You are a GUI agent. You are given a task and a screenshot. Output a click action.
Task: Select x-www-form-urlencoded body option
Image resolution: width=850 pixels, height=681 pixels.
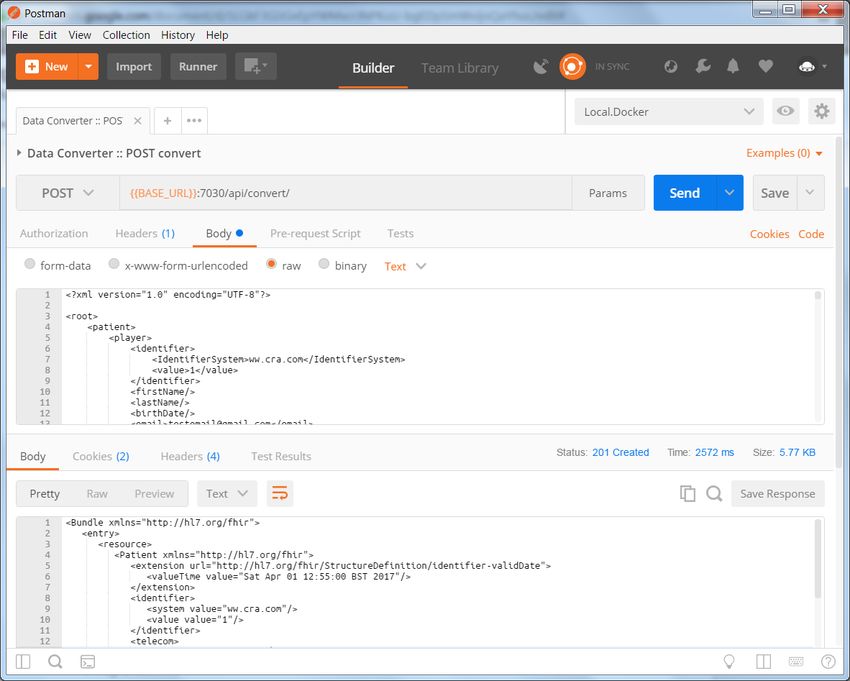click(x=113, y=264)
